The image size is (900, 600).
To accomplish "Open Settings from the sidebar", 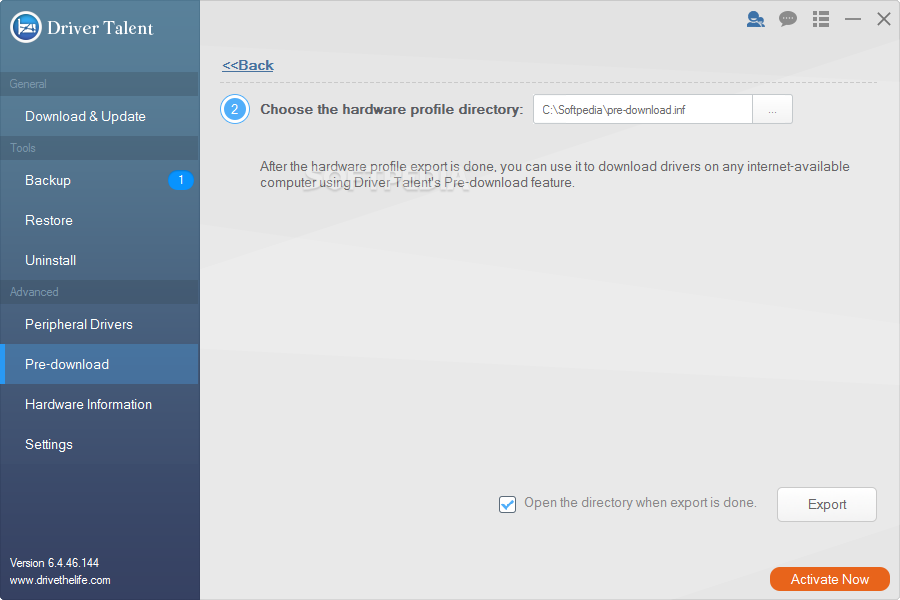I will point(99,444).
